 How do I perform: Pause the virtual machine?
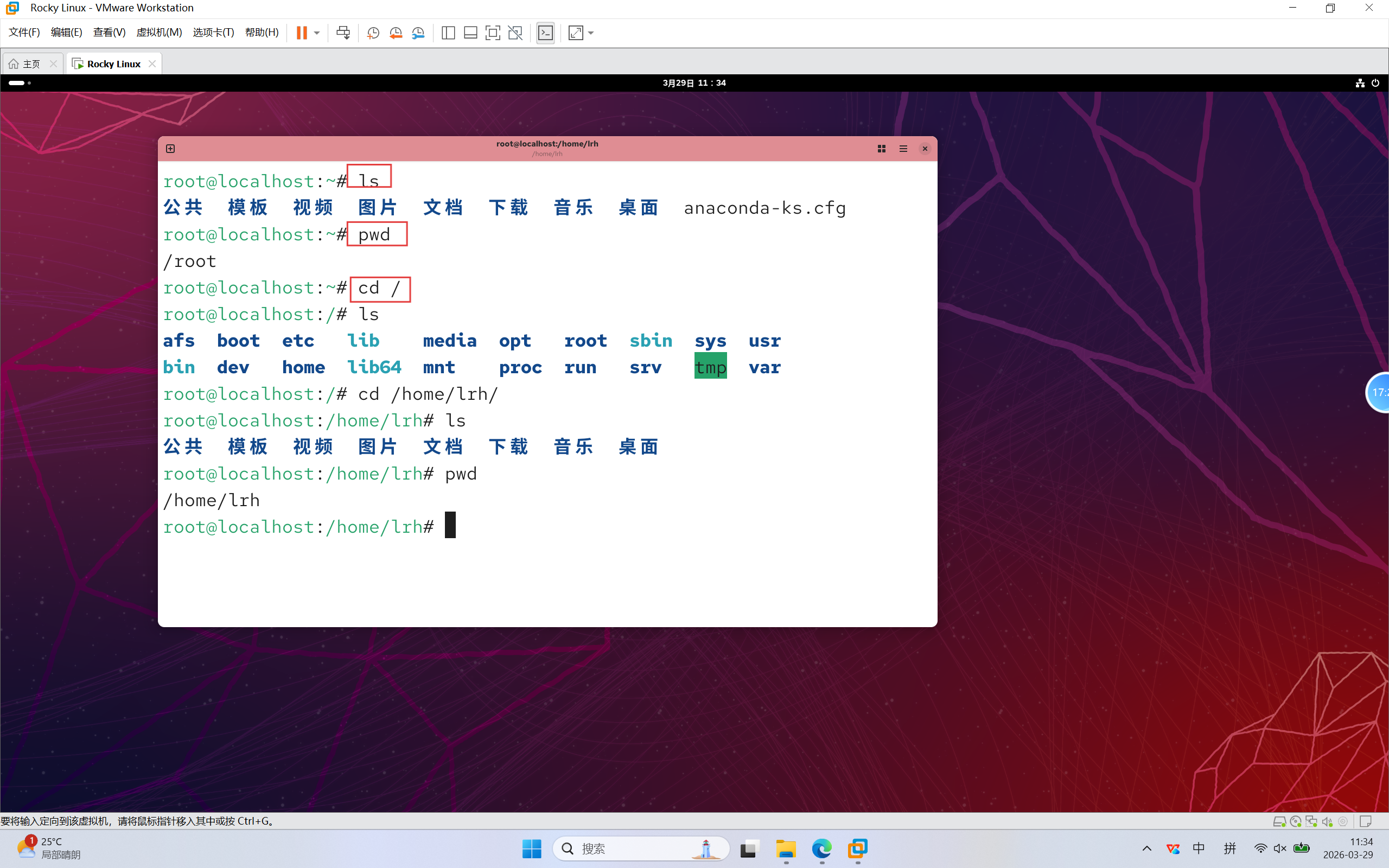coord(301,33)
